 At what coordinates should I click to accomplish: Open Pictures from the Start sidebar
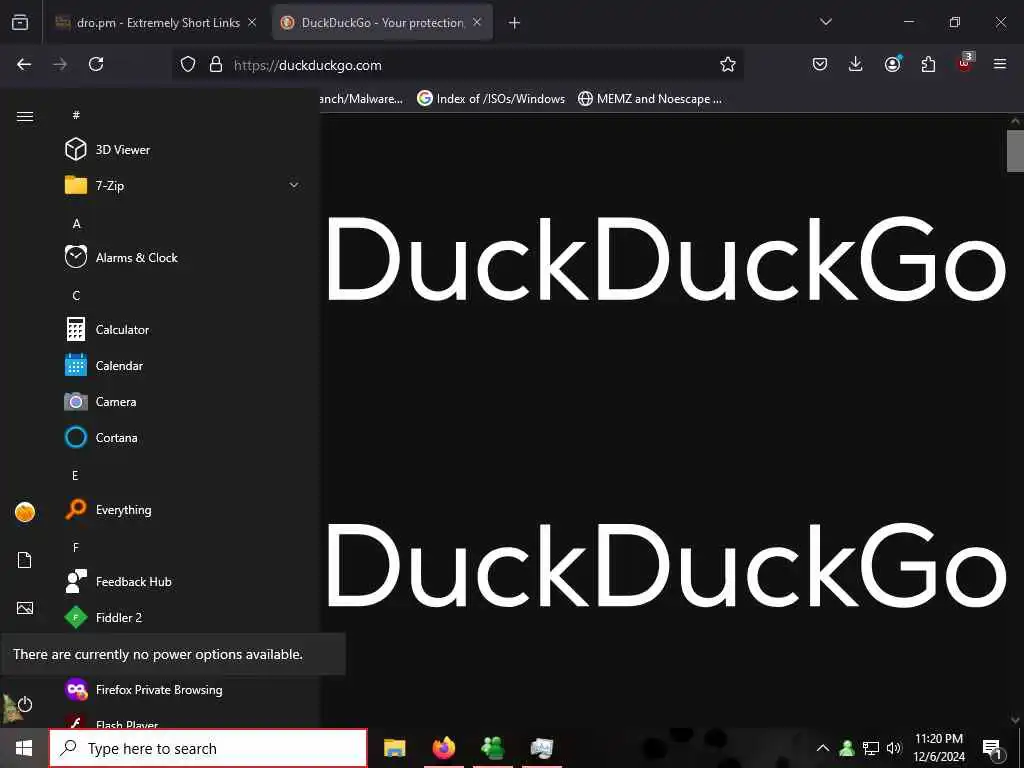(x=25, y=608)
